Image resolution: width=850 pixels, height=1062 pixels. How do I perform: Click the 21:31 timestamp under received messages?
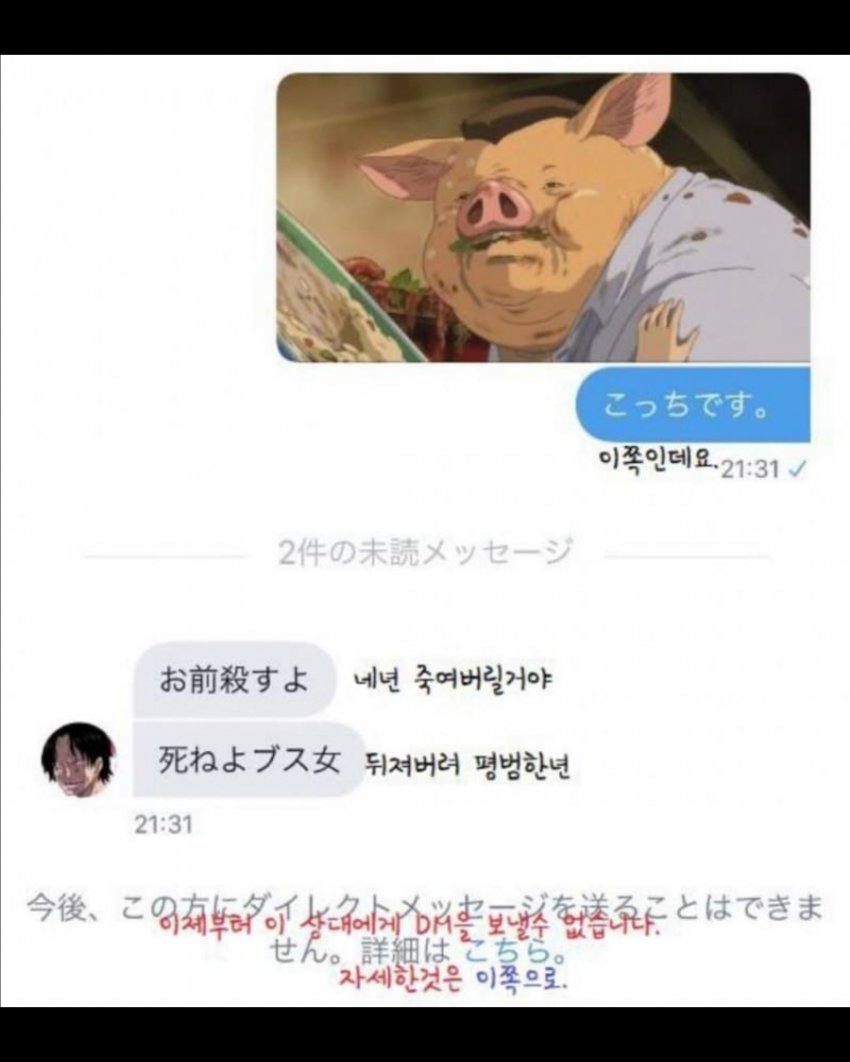163,824
